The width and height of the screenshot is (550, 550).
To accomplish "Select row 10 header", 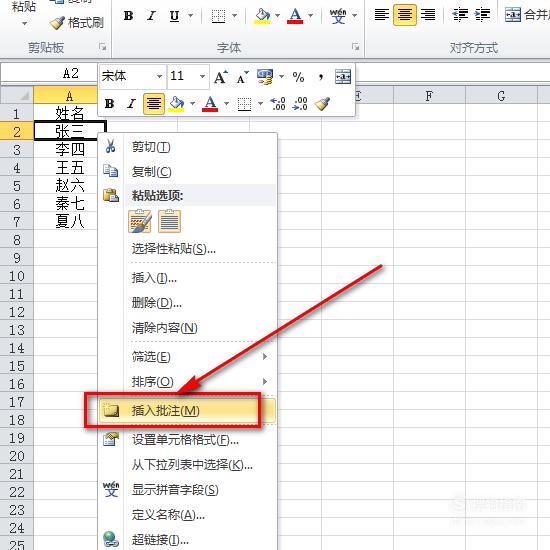I will 17,276.
